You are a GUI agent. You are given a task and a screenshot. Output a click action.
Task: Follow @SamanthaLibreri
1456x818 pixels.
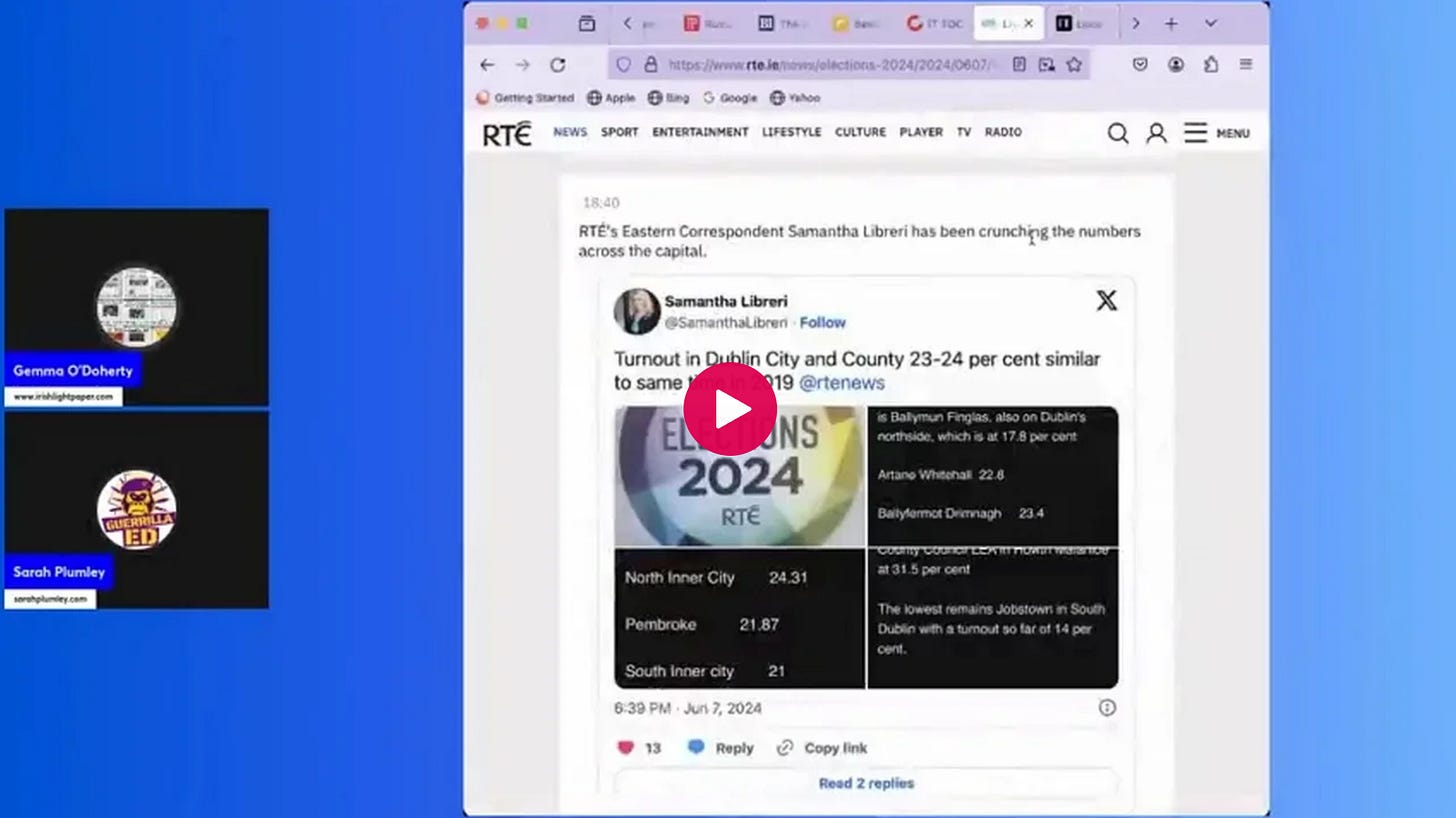823,322
